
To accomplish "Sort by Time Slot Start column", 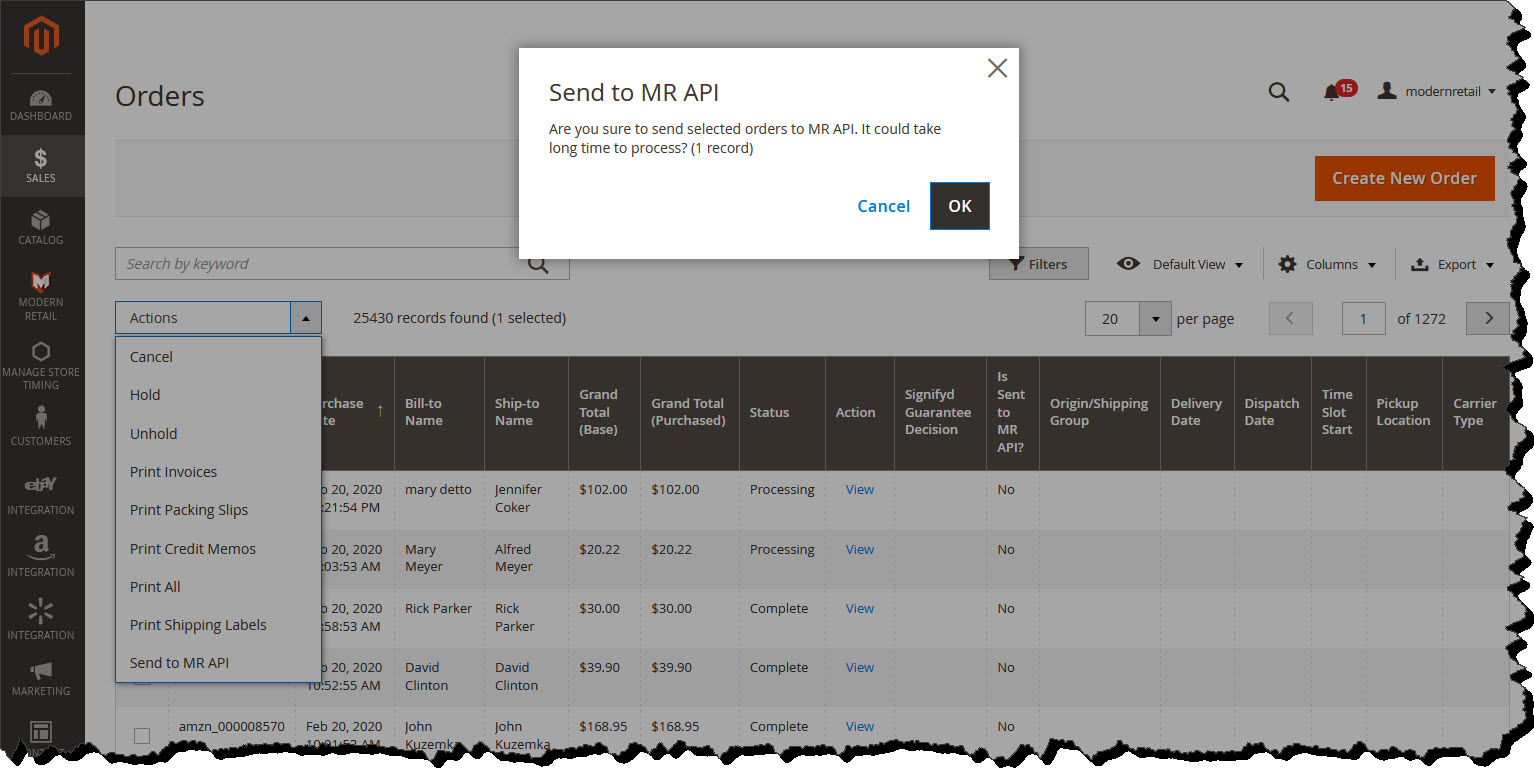I will click(1338, 412).
